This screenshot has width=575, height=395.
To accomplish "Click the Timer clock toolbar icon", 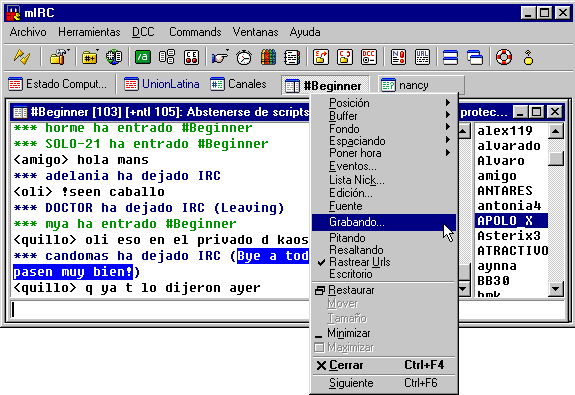I will tap(244, 57).
